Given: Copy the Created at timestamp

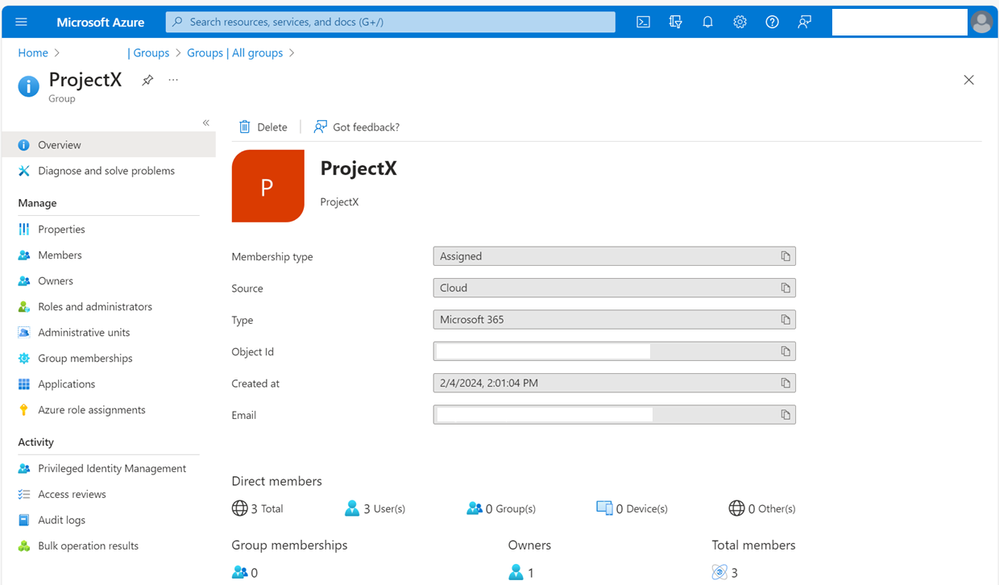Looking at the screenshot, I should 786,383.
